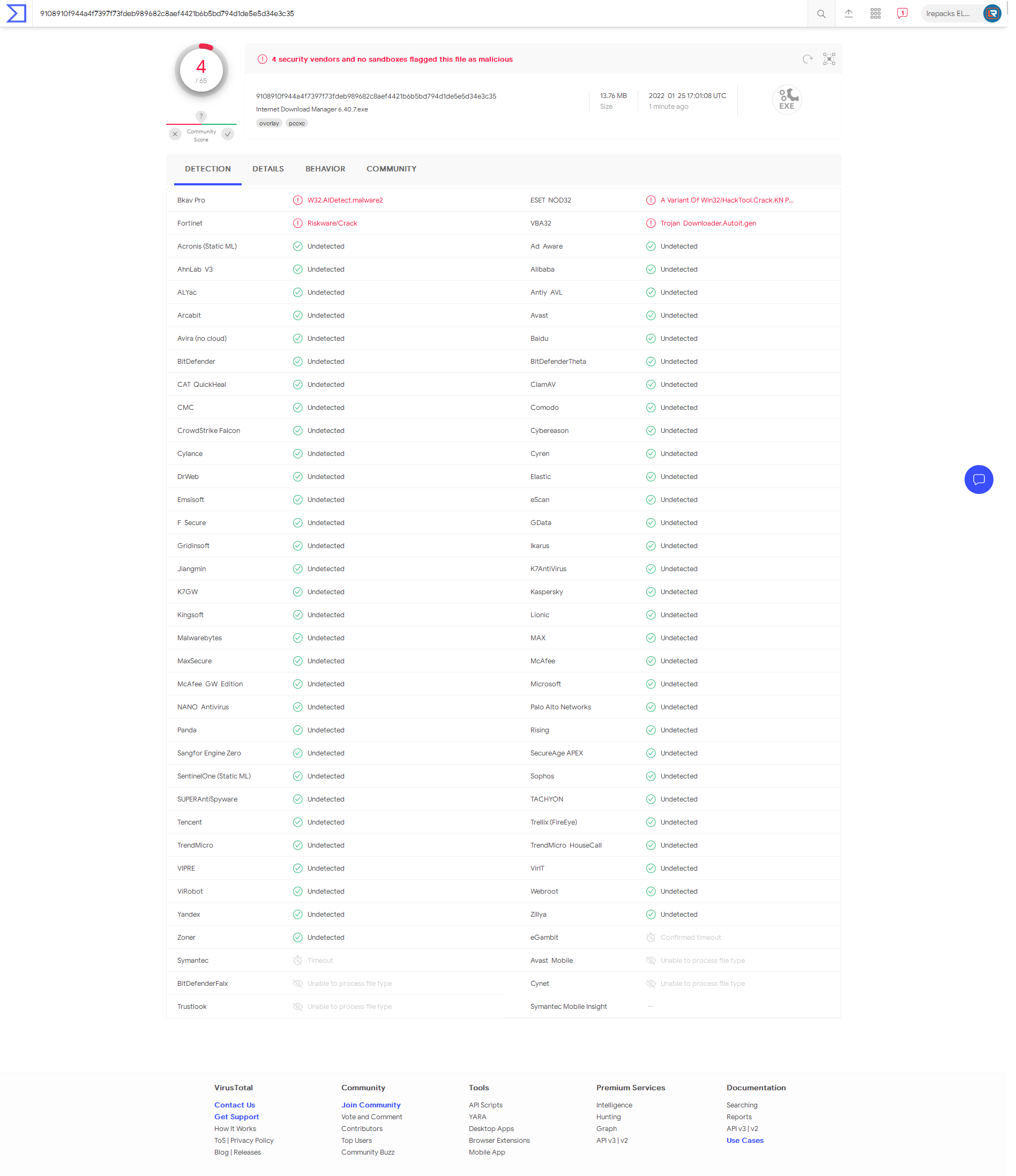The width and height of the screenshot is (1016, 1176).
Task: Click the reanalyze refresh icon
Action: [x=807, y=59]
